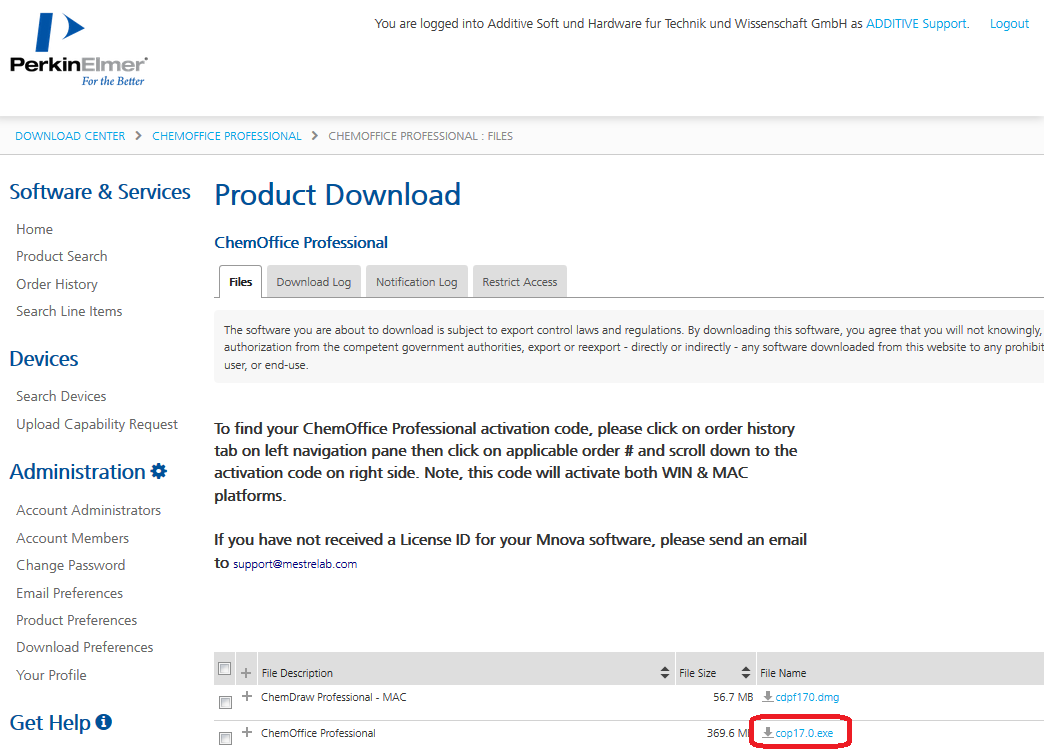The image size is (1044, 750).
Task: Open Account Administrators page
Action: point(89,510)
